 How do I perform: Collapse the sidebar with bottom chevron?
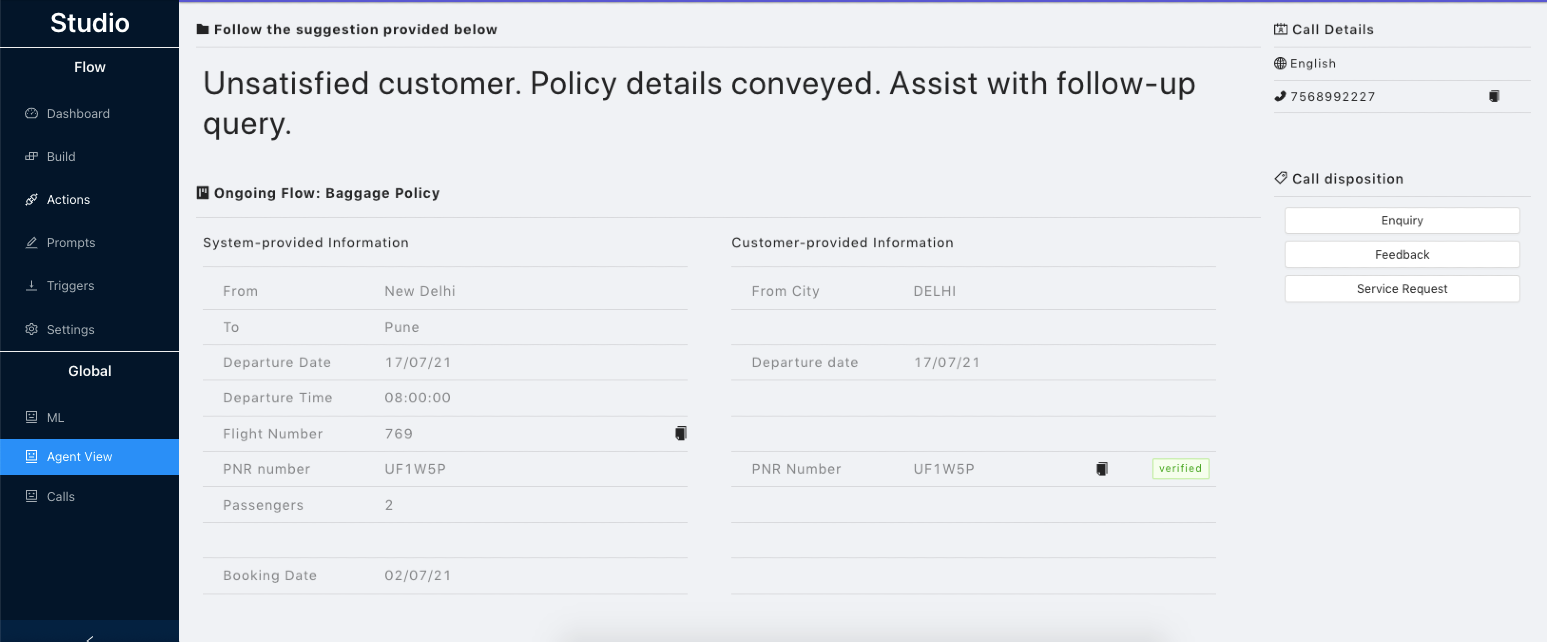89,636
